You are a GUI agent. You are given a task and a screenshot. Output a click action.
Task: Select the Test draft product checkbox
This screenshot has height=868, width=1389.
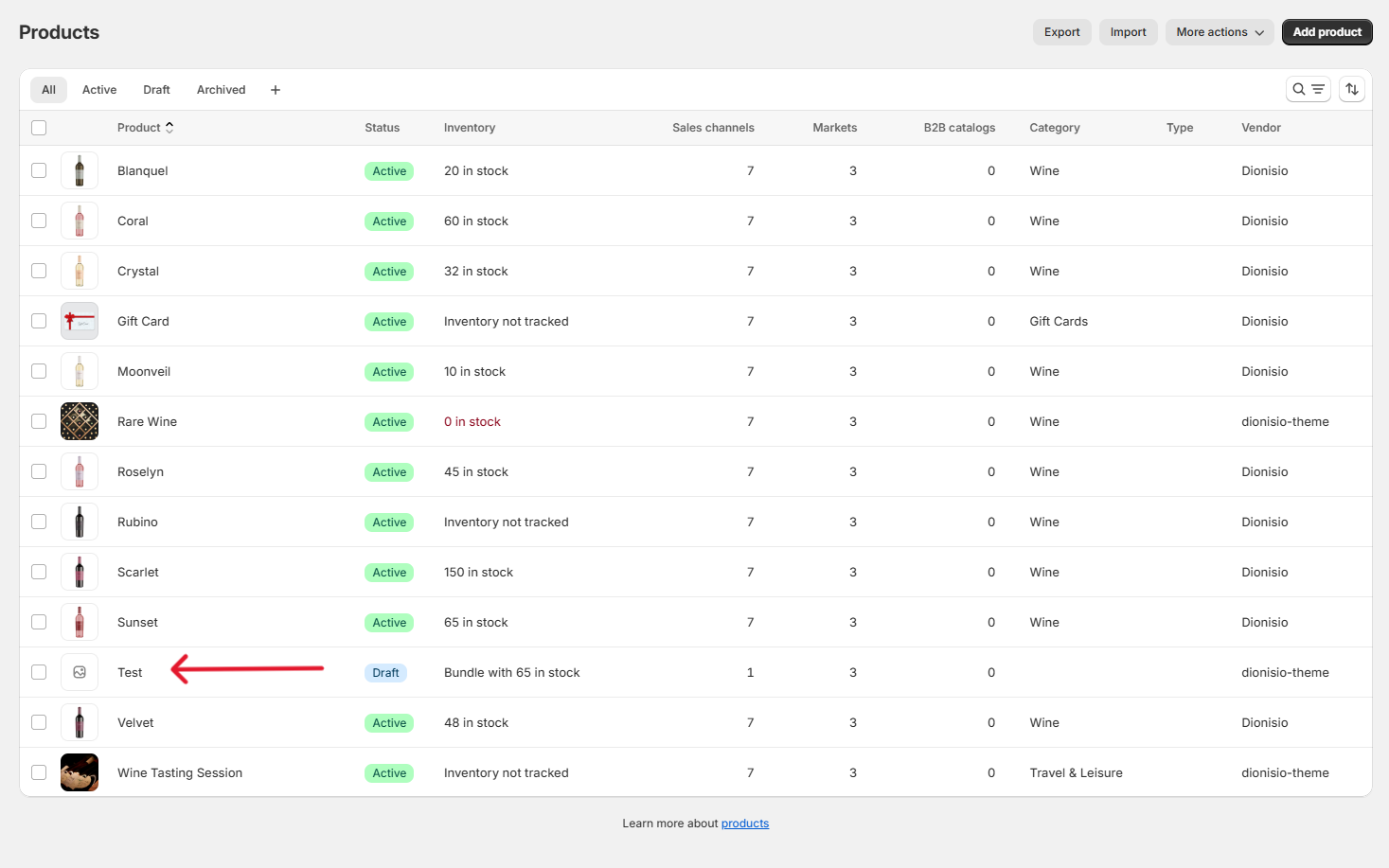coord(39,672)
